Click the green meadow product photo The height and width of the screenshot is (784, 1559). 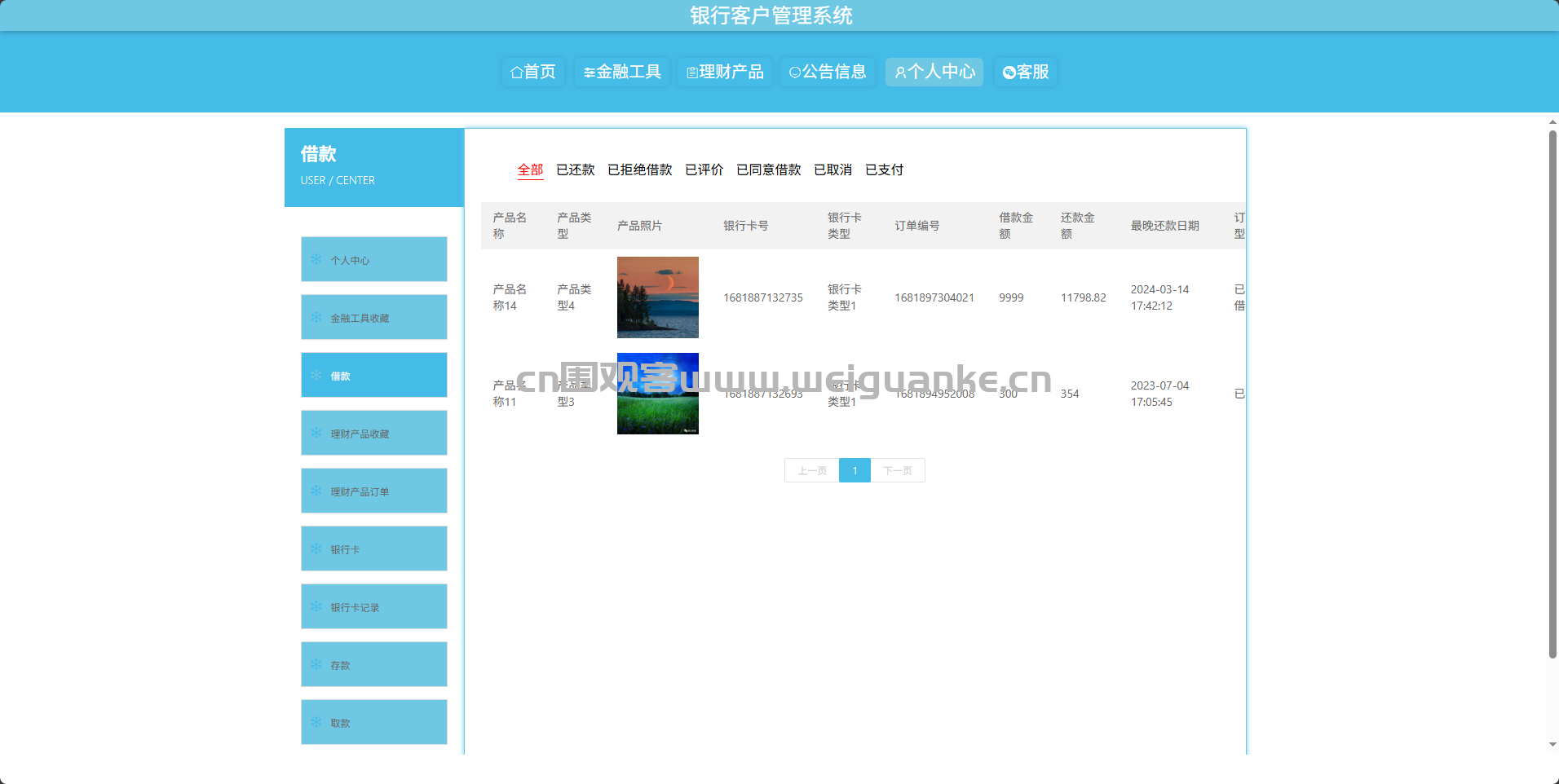click(658, 394)
